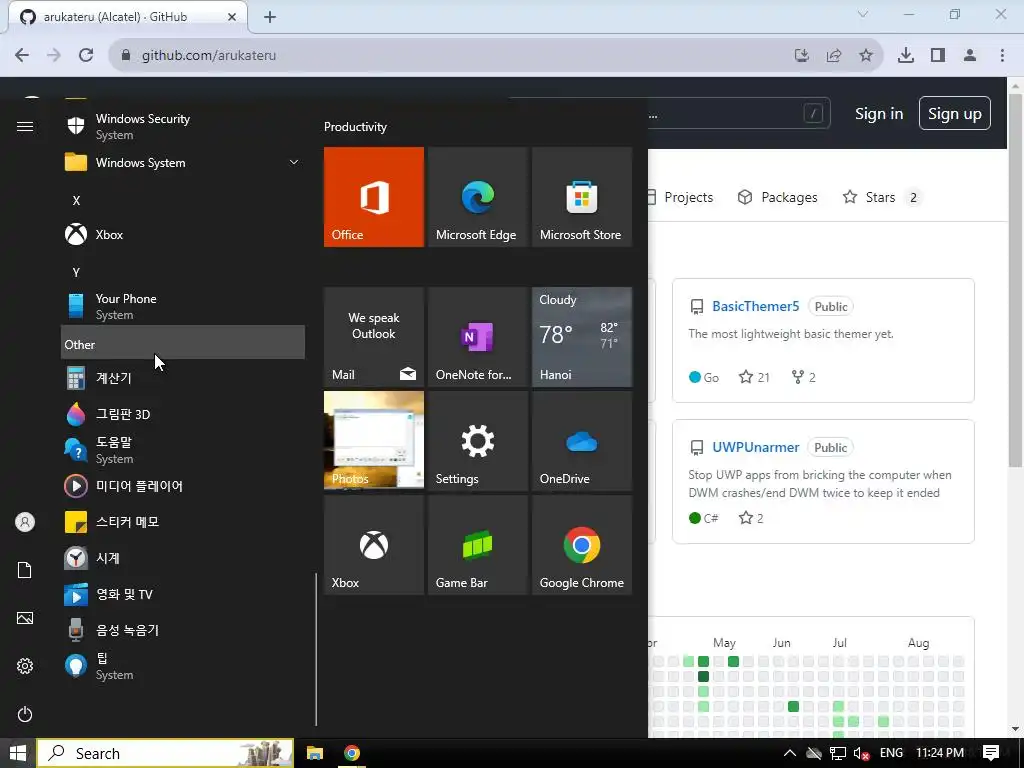Open the BasicThemer5 repository link

click(x=756, y=306)
